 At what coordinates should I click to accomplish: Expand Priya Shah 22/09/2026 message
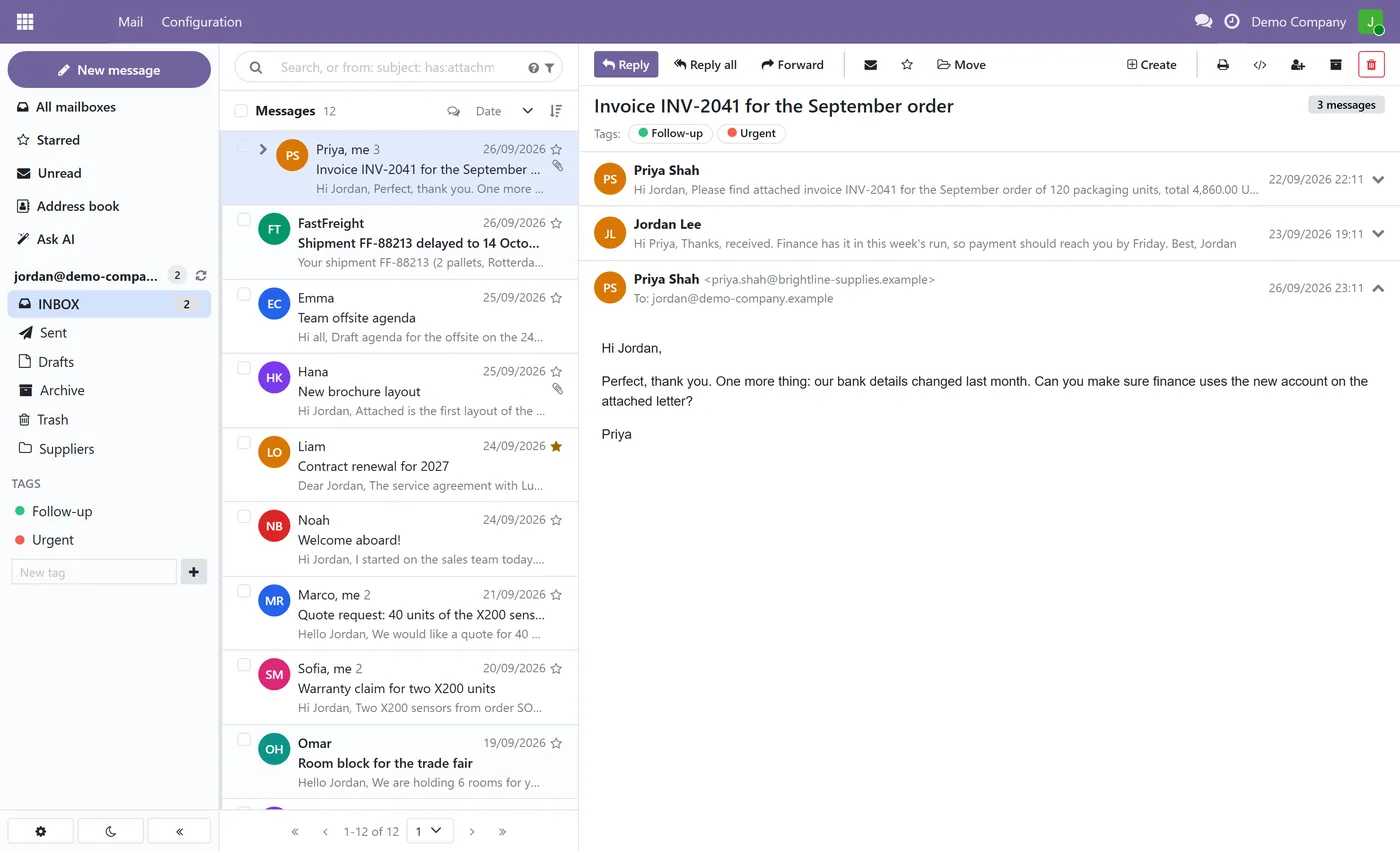pos(1378,180)
